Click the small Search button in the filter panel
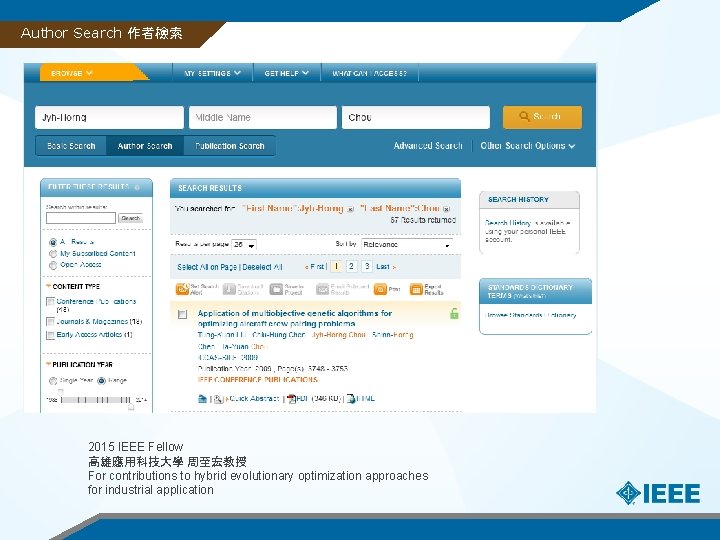Screen dimensions: 720x540 pos(131,218)
